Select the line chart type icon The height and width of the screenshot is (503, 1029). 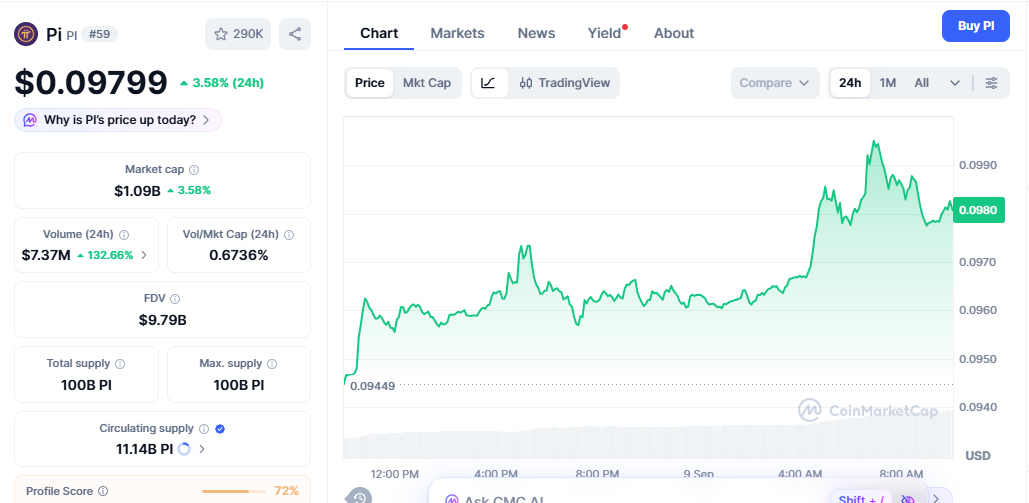(x=489, y=83)
